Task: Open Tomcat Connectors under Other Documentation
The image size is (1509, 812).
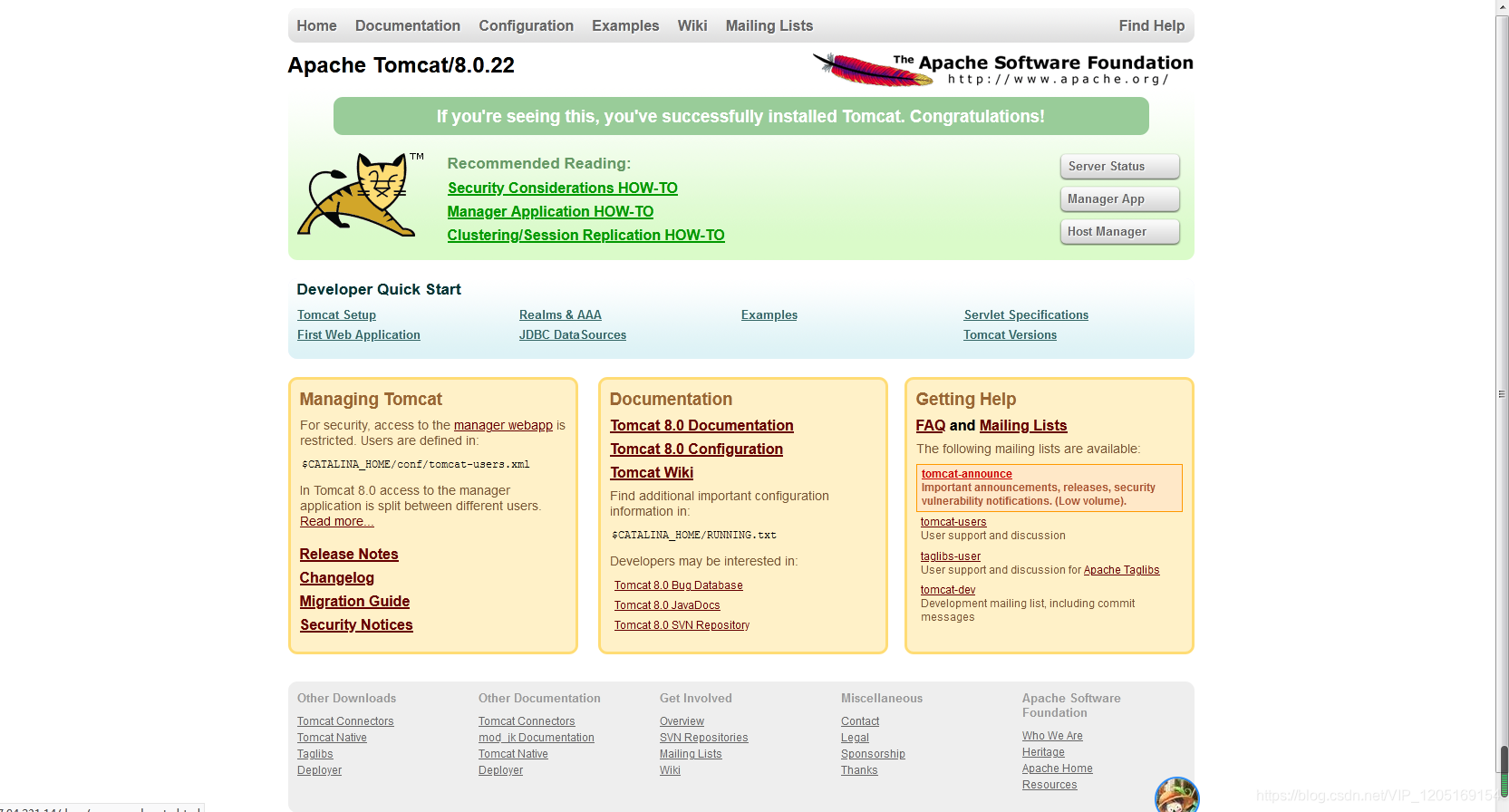Action: click(x=527, y=721)
